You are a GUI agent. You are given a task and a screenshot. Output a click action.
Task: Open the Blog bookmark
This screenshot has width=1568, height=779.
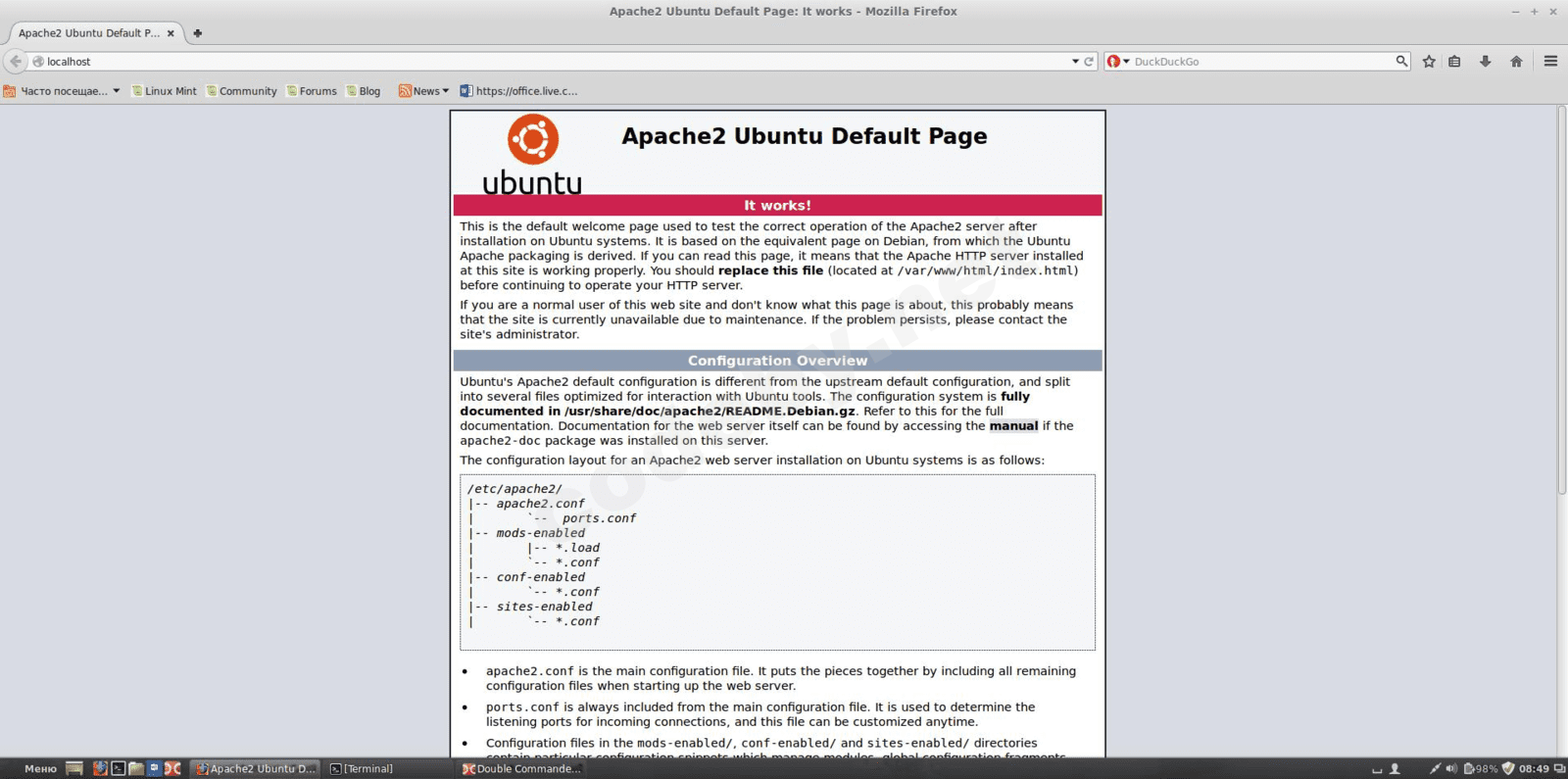(x=363, y=91)
